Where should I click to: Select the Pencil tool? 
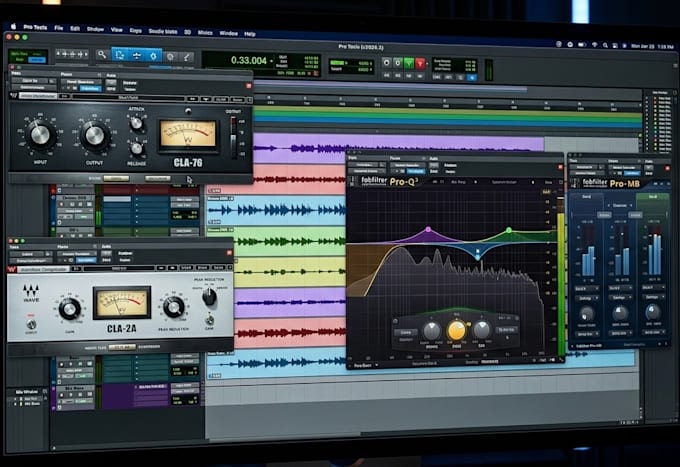pos(186,57)
